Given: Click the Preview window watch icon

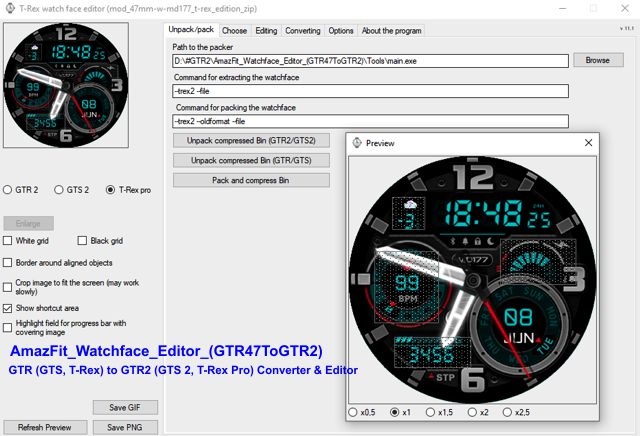Looking at the screenshot, I should 357,143.
